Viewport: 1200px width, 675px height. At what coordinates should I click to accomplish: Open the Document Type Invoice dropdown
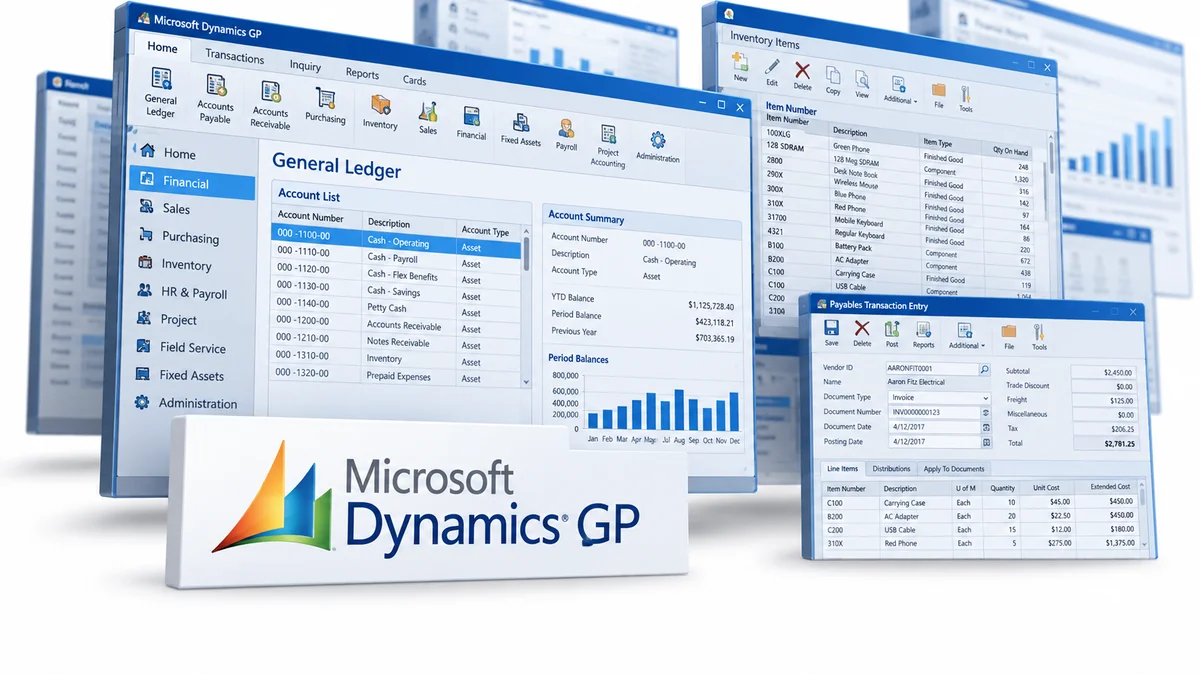(x=938, y=398)
